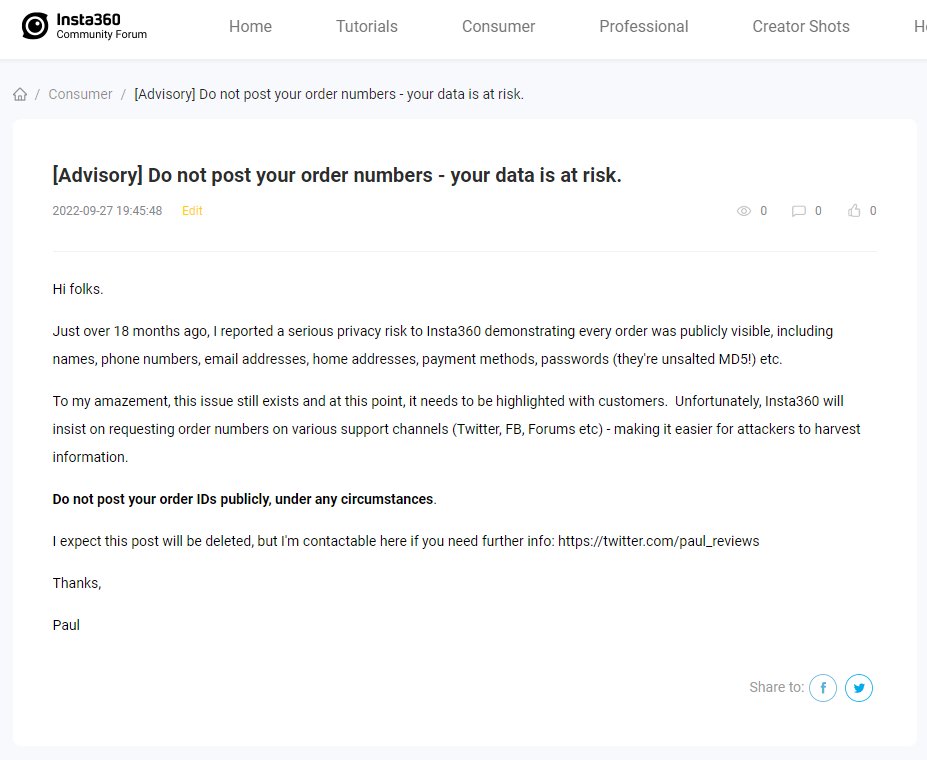
Task: Click Insta360 Community Forum title text
Action: click(x=102, y=27)
